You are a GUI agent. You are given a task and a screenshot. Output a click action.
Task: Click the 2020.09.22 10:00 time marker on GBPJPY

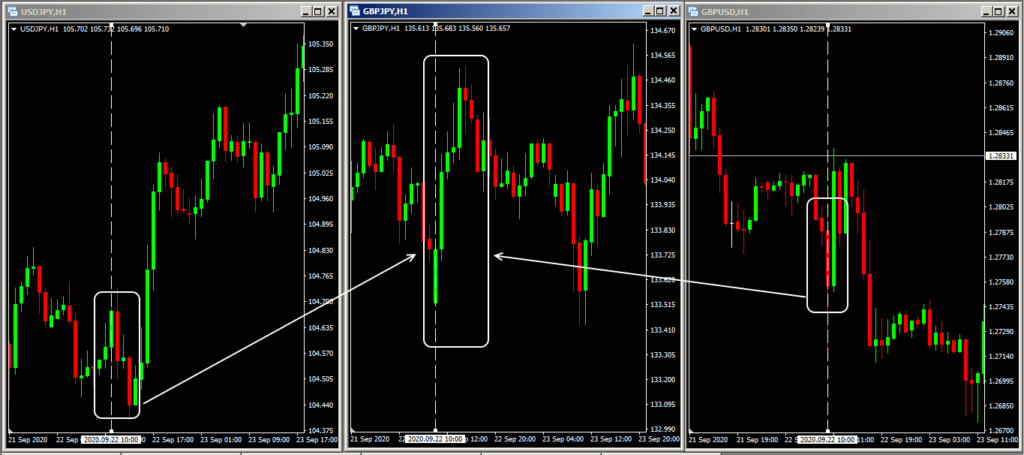coord(434,439)
